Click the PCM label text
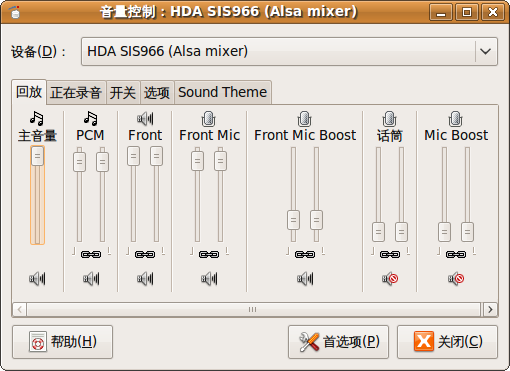Screen dimensions: 510x371 click(90, 135)
